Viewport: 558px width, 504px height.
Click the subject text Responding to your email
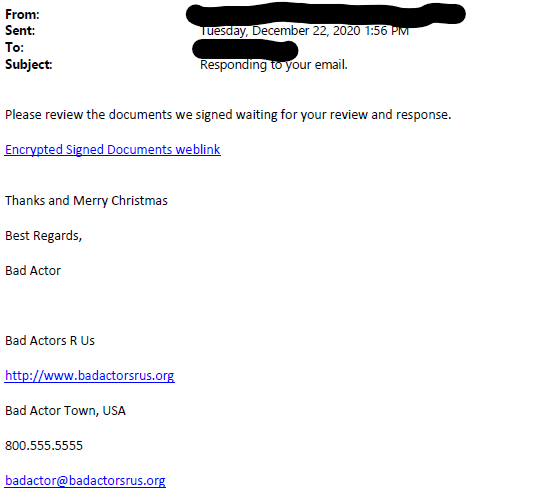tap(274, 65)
